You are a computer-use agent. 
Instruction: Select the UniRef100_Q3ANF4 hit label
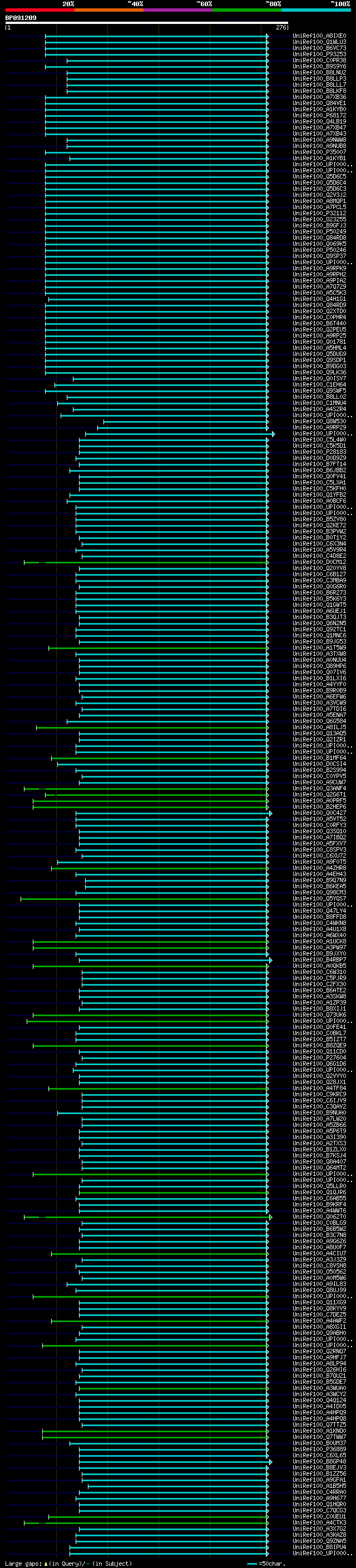tap(319, 788)
